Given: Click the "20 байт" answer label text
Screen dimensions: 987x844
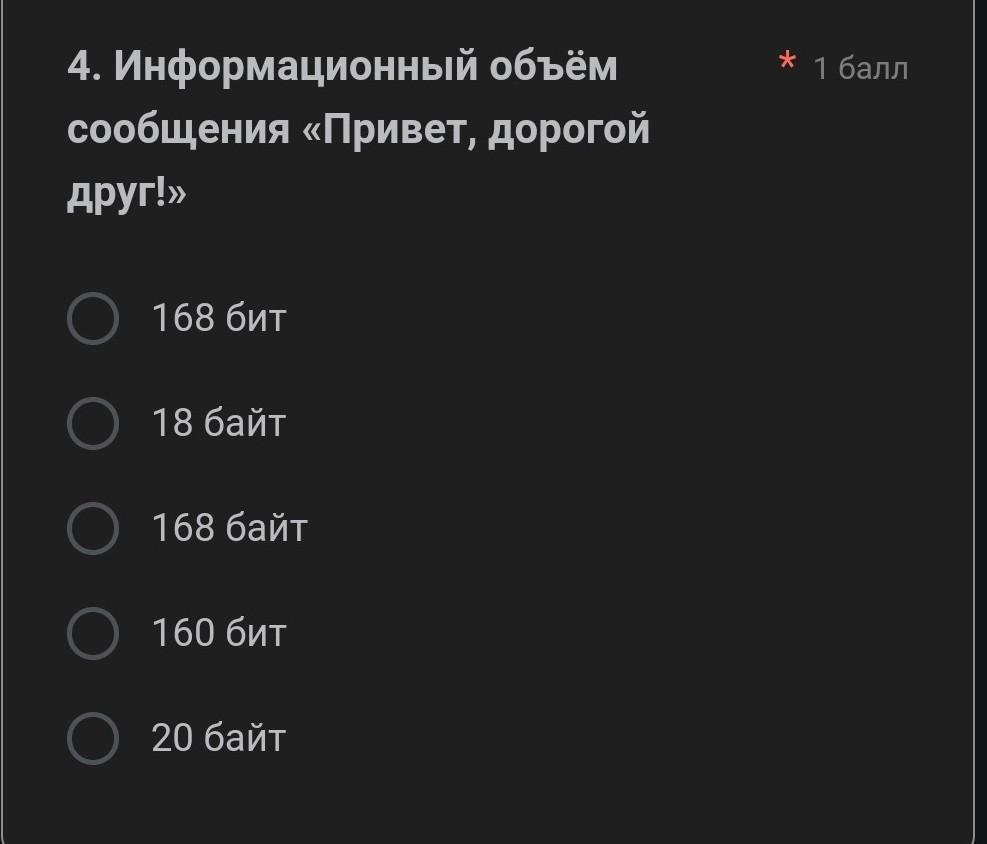Looking at the screenshot, I should point(219,738).
